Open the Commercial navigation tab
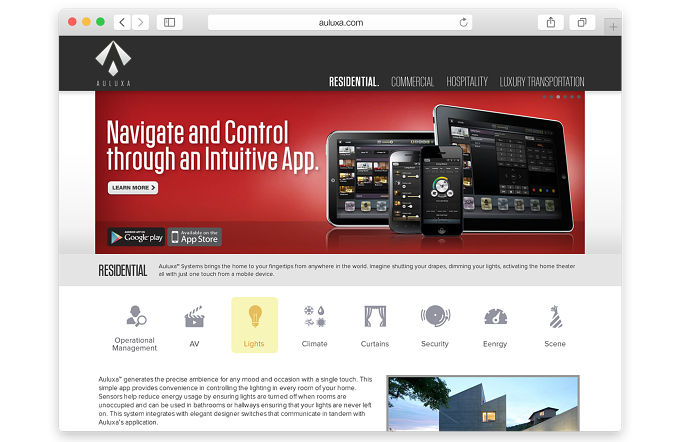680x442 pixels. coord(412,82)
